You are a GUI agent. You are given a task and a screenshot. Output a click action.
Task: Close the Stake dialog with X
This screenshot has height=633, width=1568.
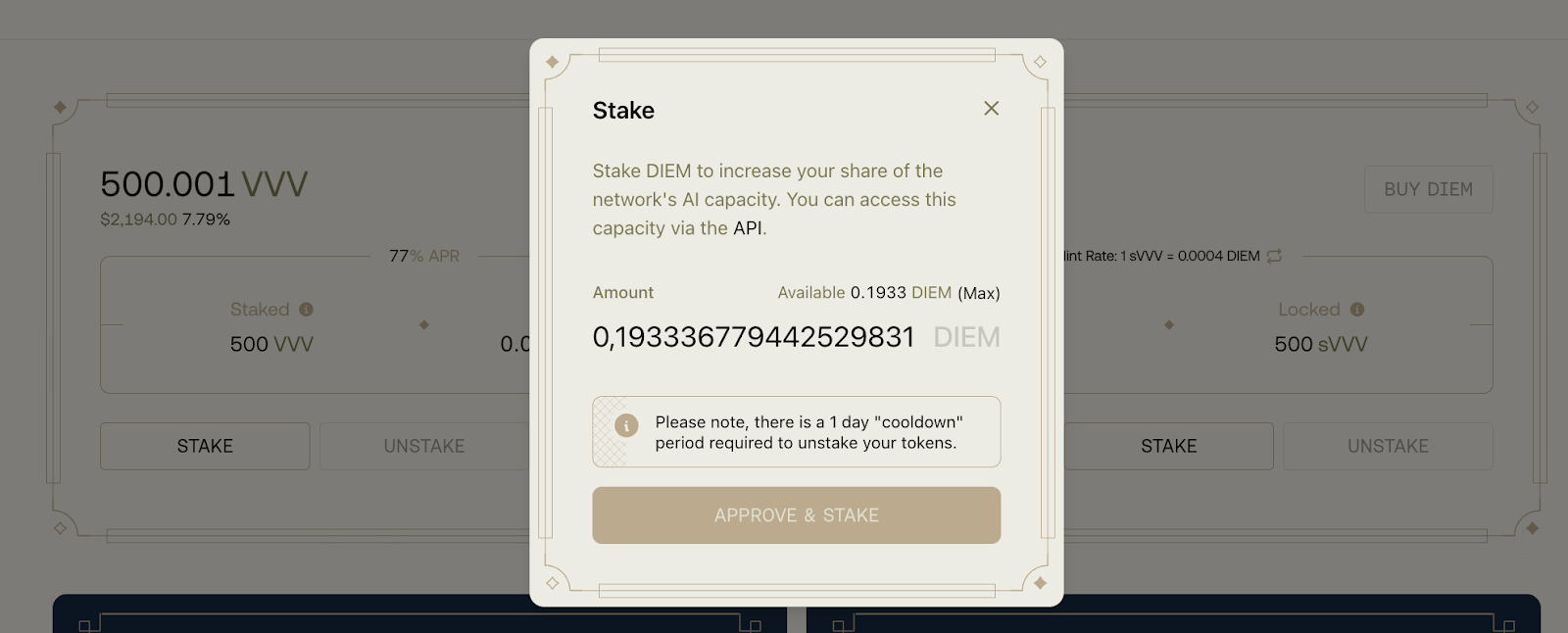(991, 109)
